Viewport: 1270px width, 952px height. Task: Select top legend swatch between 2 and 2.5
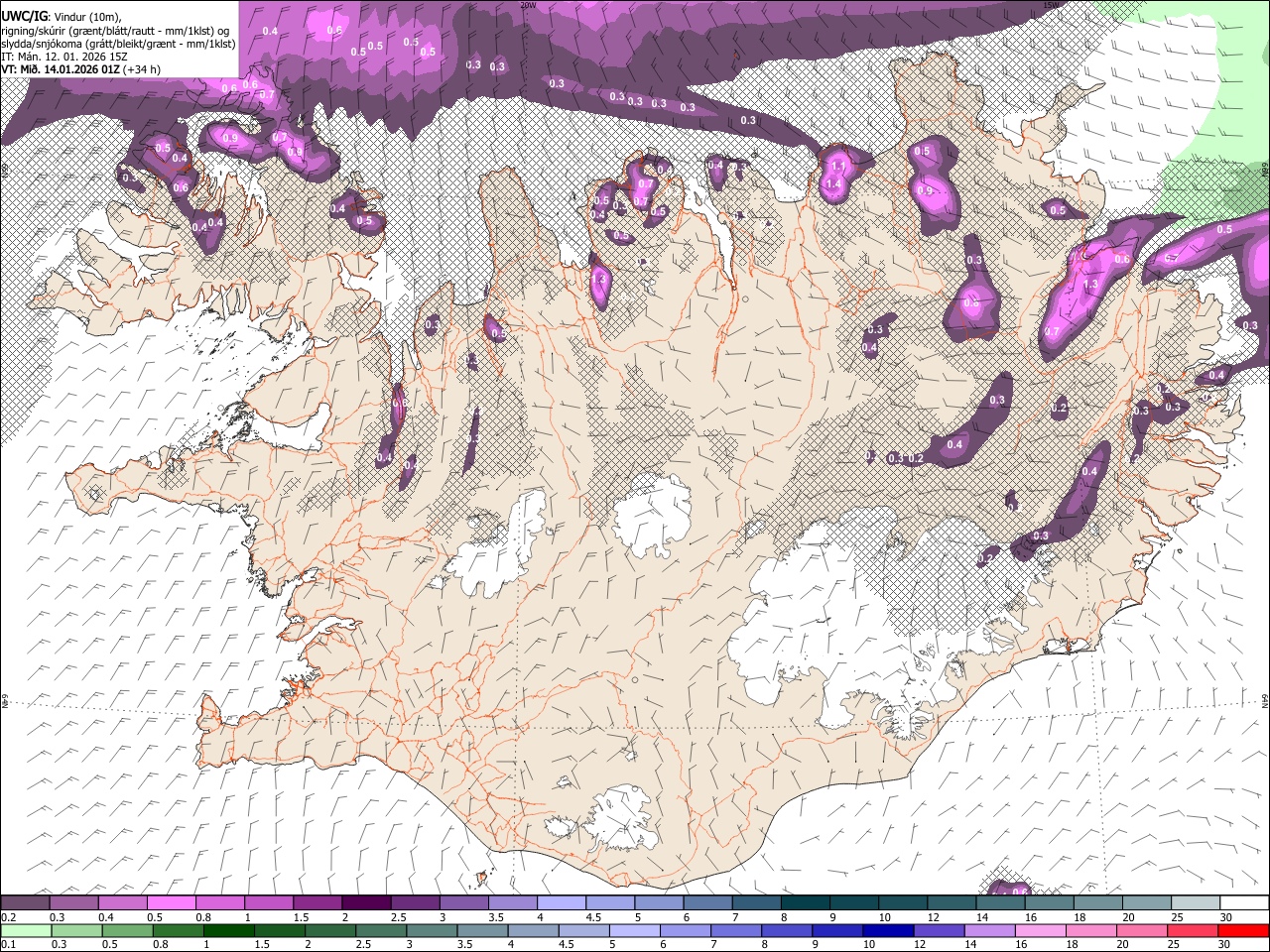[x=365, y=902]
